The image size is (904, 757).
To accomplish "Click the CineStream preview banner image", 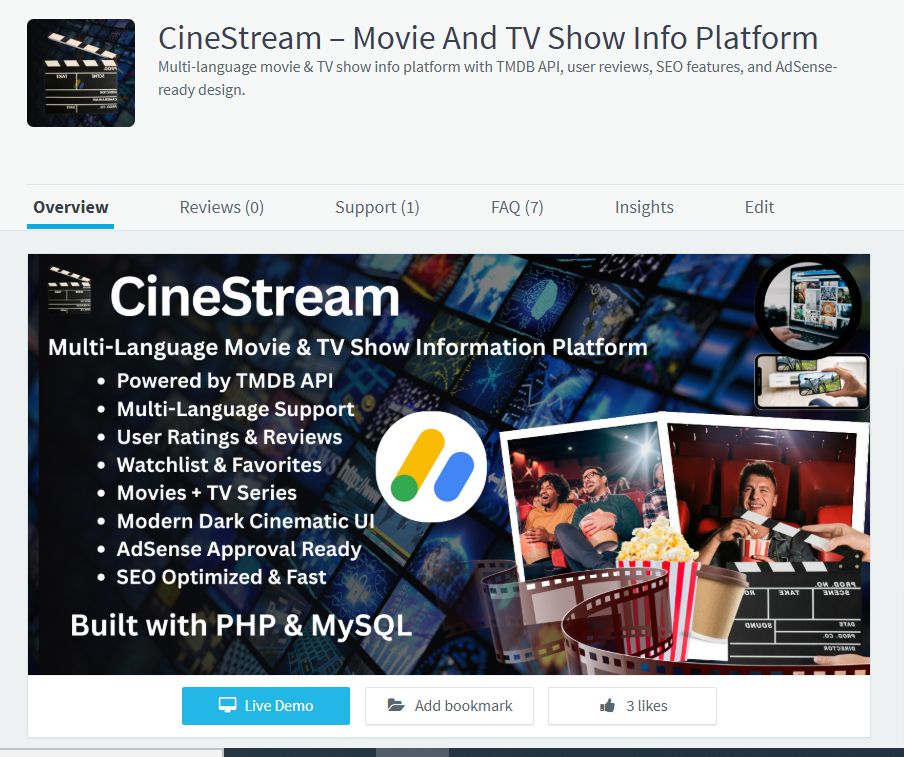I will [449, 464].
